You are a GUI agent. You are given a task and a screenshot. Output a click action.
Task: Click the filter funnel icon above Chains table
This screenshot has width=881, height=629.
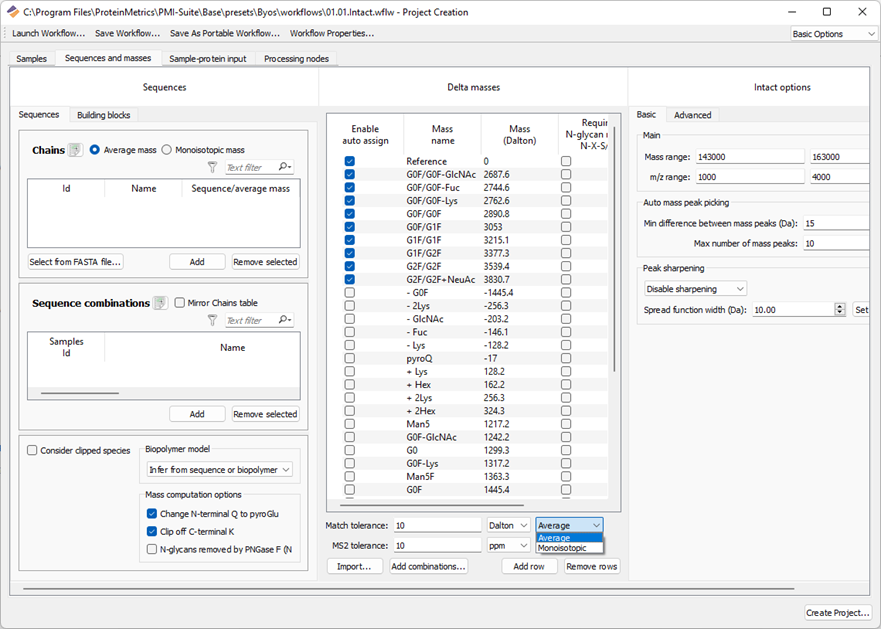point(212,167)
